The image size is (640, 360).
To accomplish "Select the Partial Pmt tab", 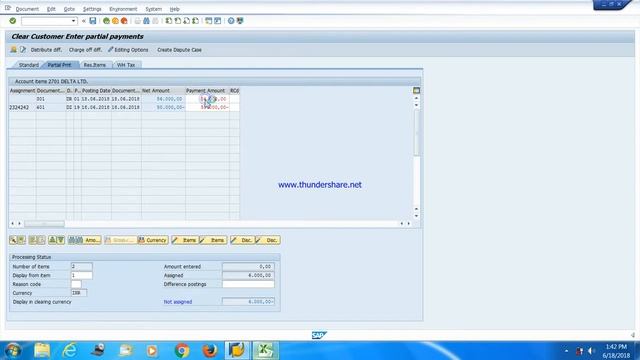I will coord(60,65).
